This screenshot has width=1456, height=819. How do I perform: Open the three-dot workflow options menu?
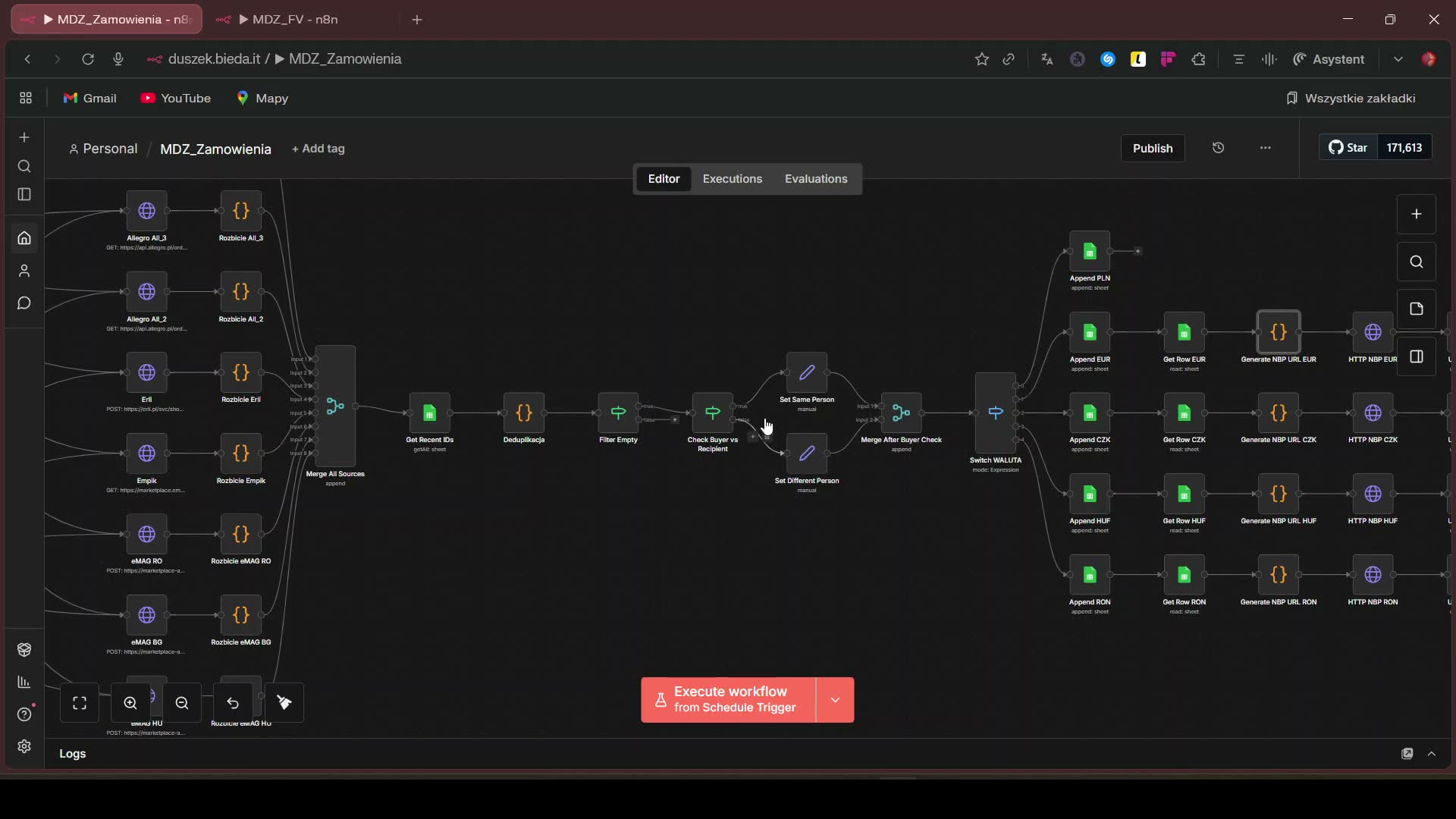(x=1265, y=148)
